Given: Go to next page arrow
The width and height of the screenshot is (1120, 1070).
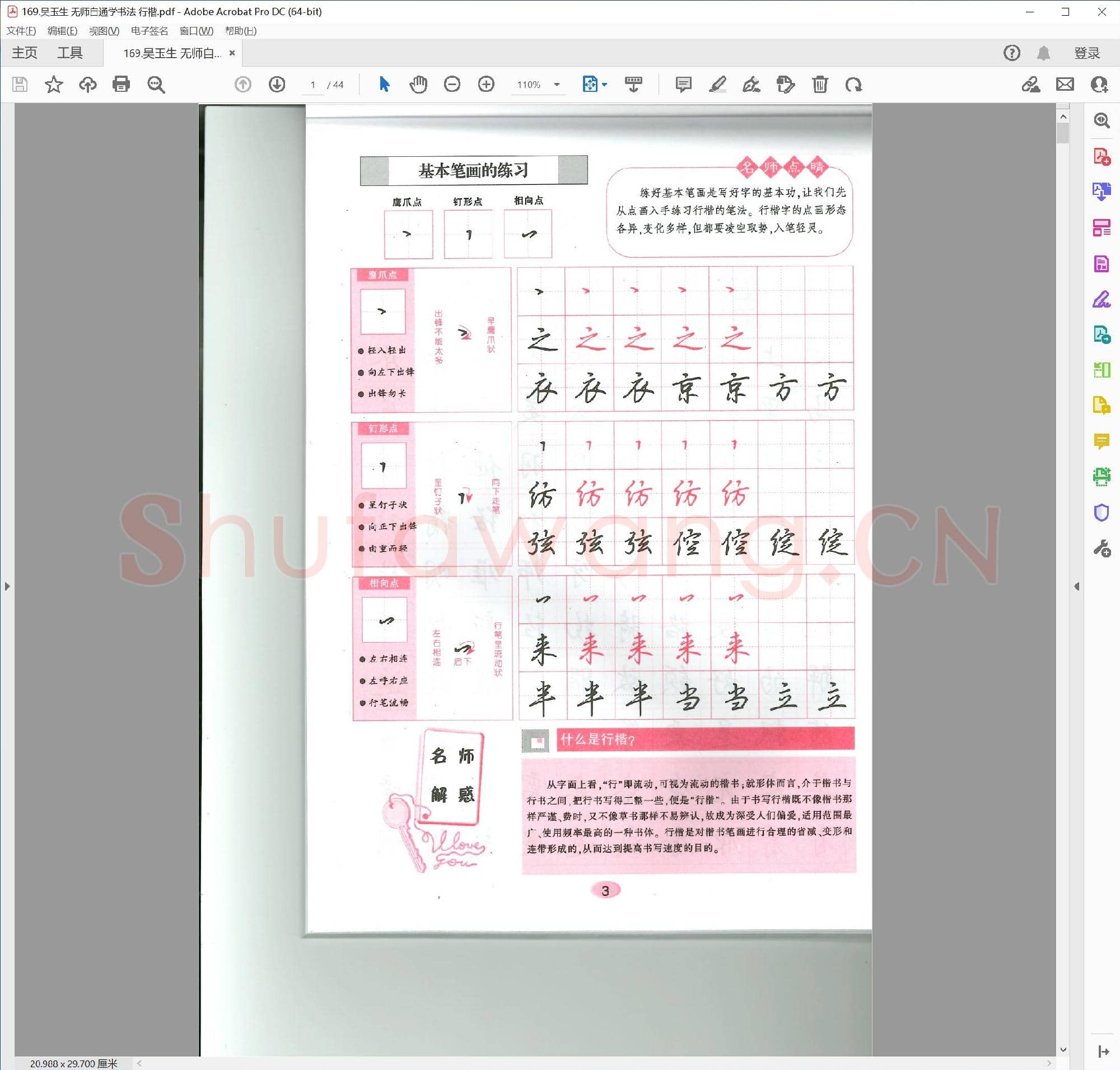Looking at the screenshot, I should click(x=277, y=85).
